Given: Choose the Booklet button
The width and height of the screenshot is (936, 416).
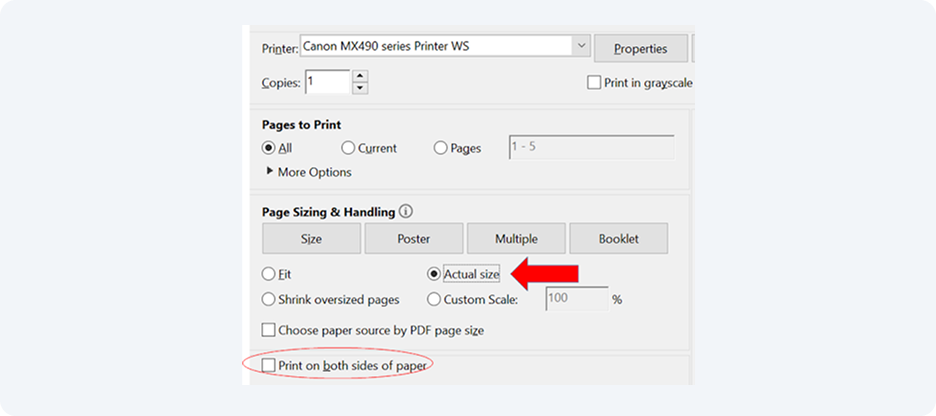Looking at the screenshot, I should coord(619,239).
